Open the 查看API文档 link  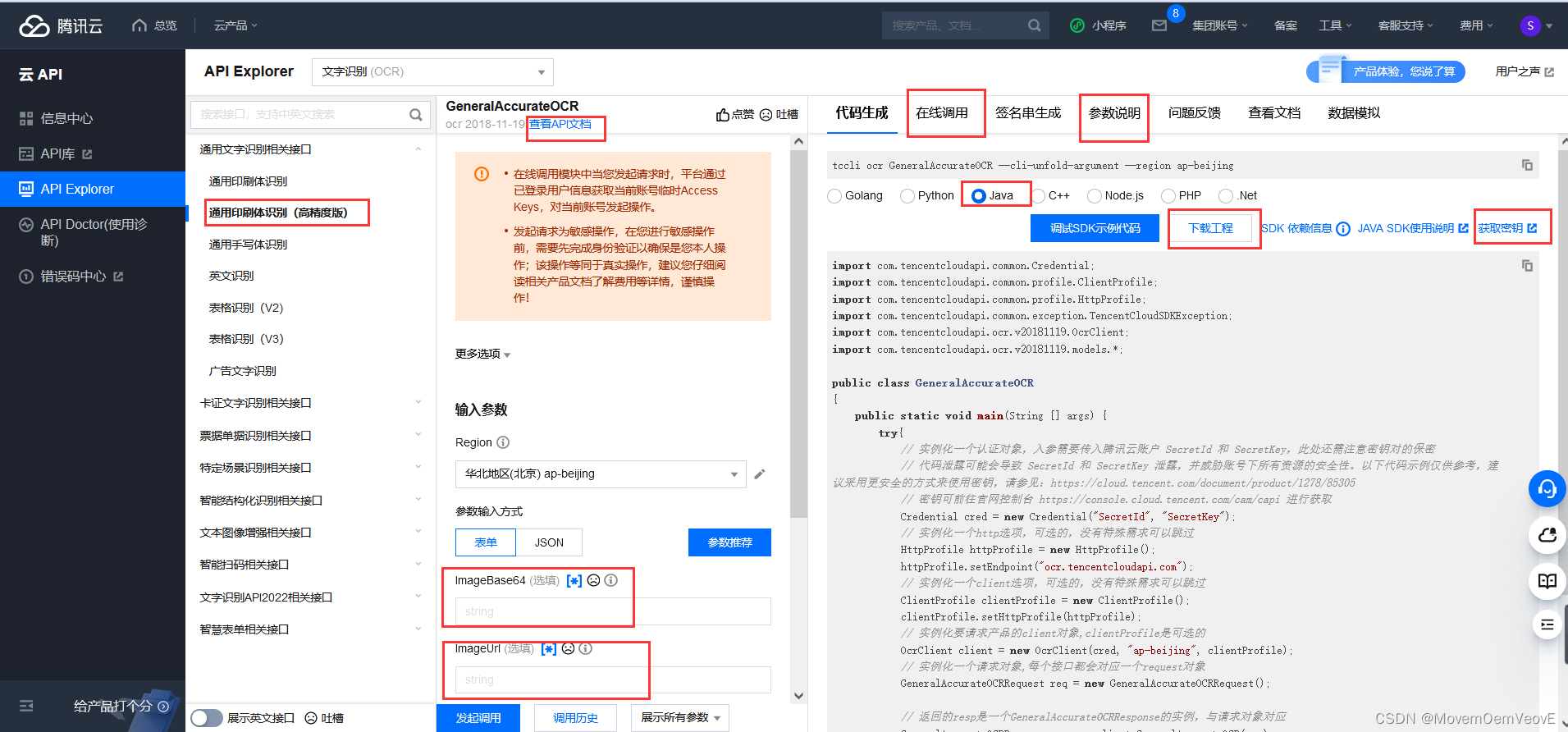point(560,124)
